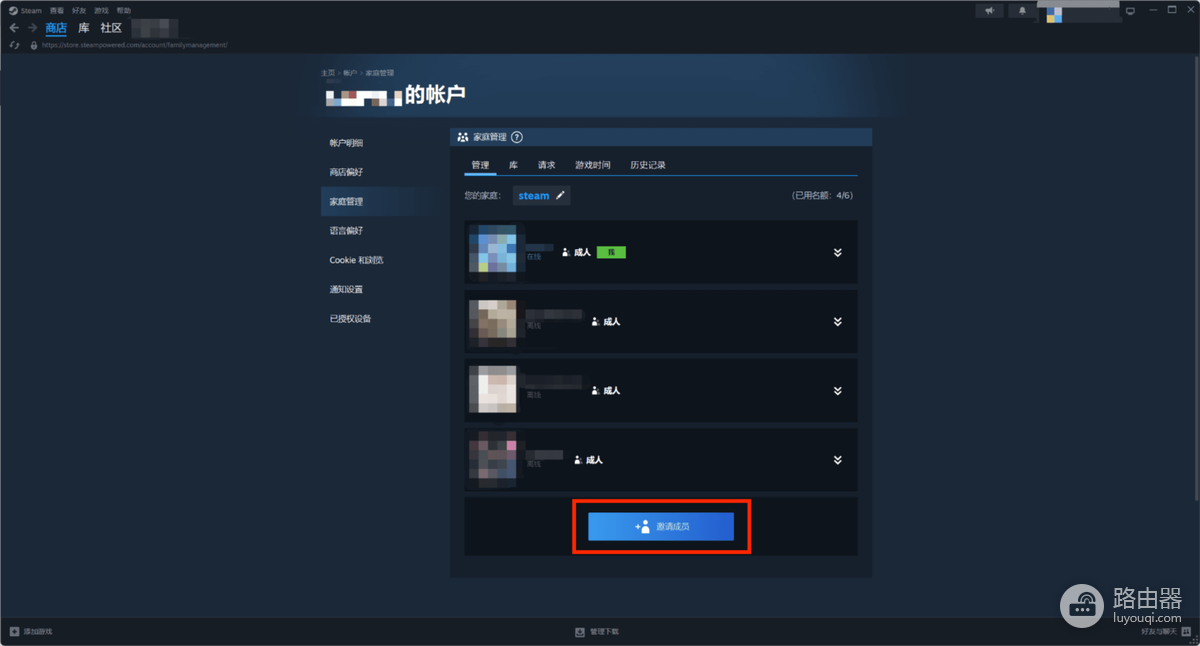Select the 库 tab in family management
Viewport: 1200px width, 646px height.
513,165
